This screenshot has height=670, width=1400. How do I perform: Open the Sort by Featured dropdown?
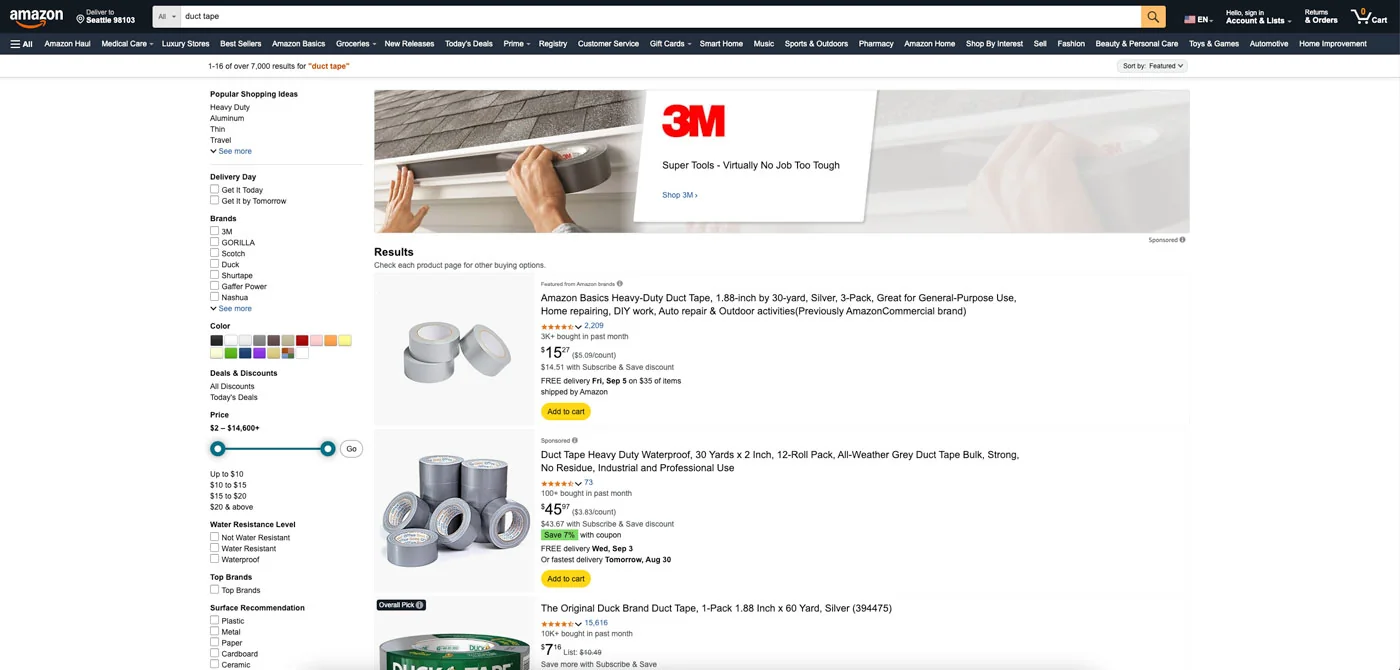coord(1152,66)
